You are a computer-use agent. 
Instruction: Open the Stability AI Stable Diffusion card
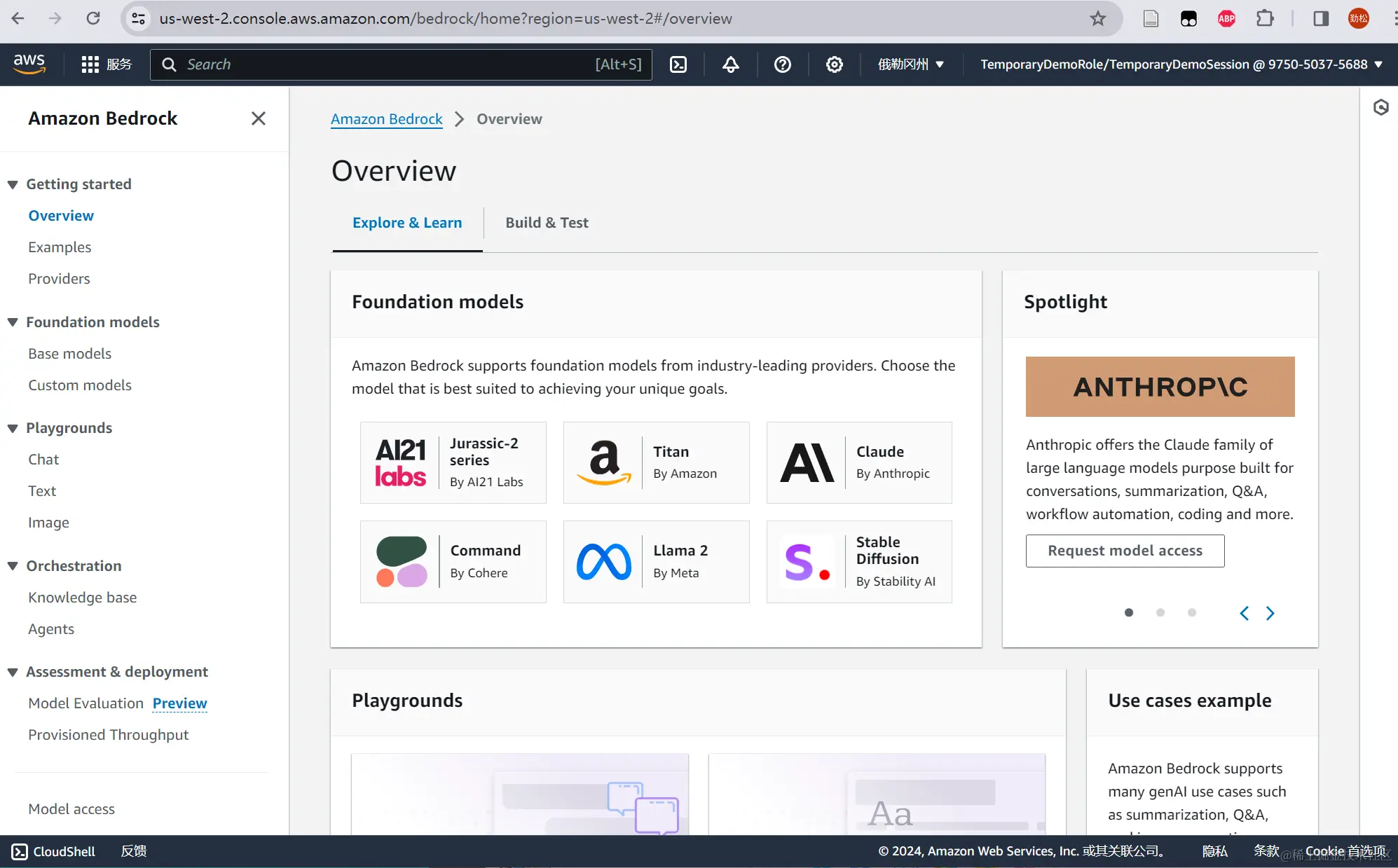859,561
